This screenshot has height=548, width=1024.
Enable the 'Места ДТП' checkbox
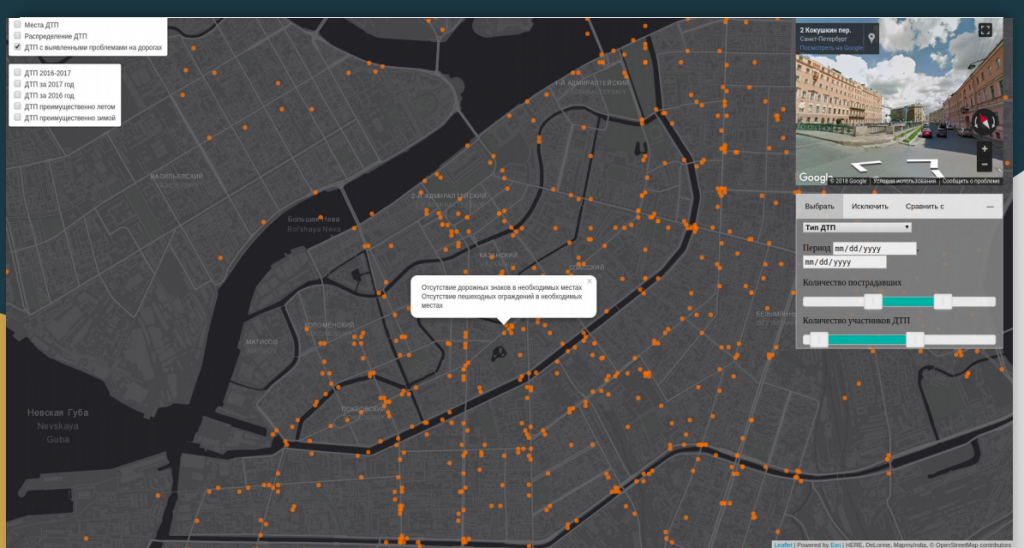[17, 24]
